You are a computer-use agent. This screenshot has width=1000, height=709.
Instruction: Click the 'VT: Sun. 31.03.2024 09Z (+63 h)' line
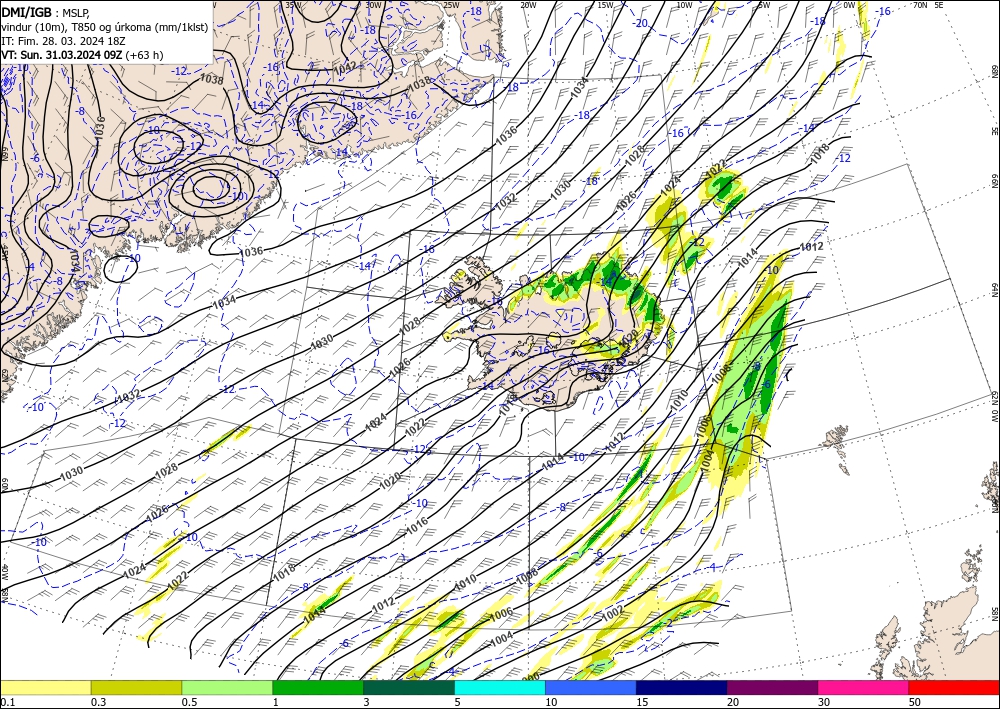click(82, 55)
